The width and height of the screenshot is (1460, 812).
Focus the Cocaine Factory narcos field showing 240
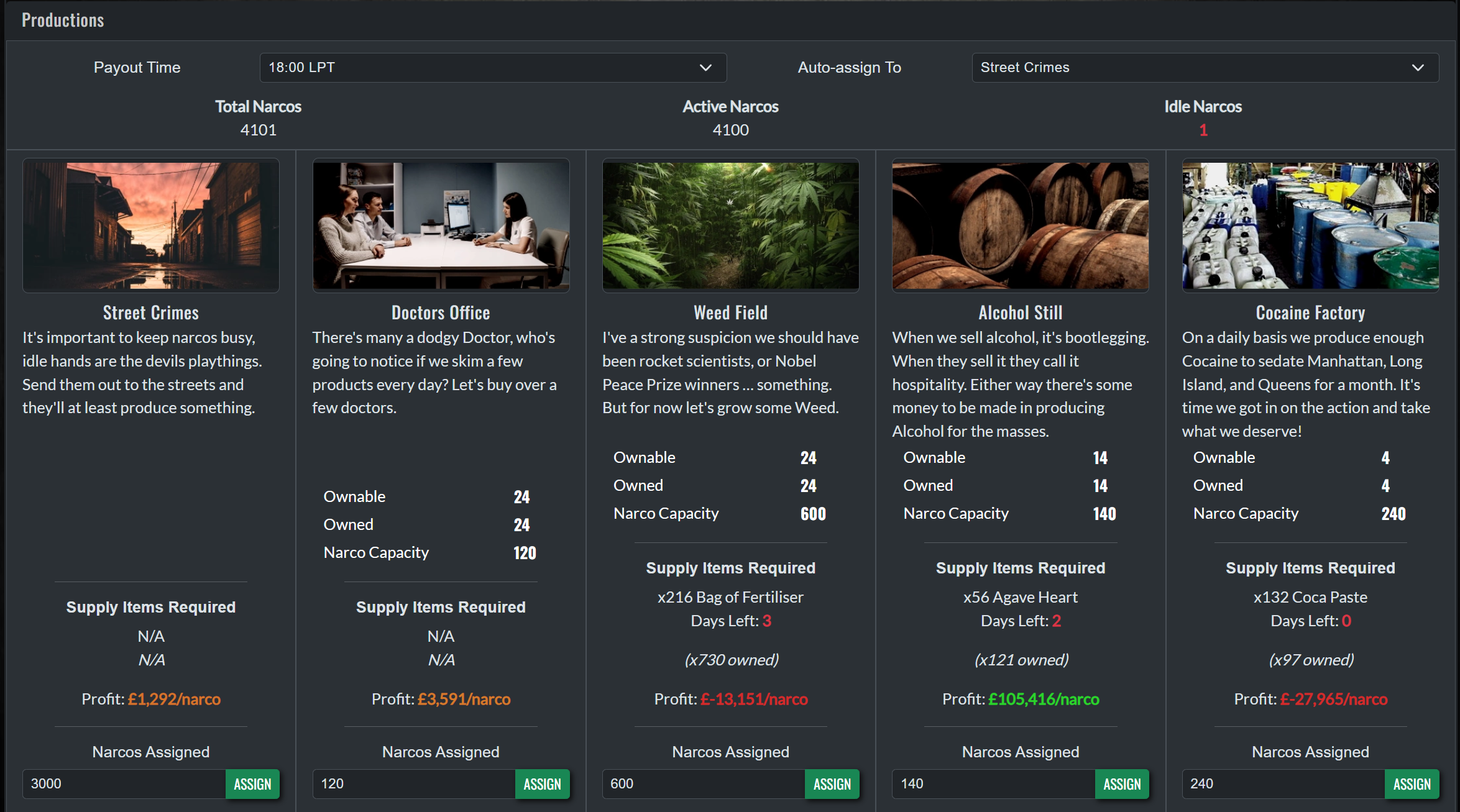pyautogui.click(x=1283, y=784)
